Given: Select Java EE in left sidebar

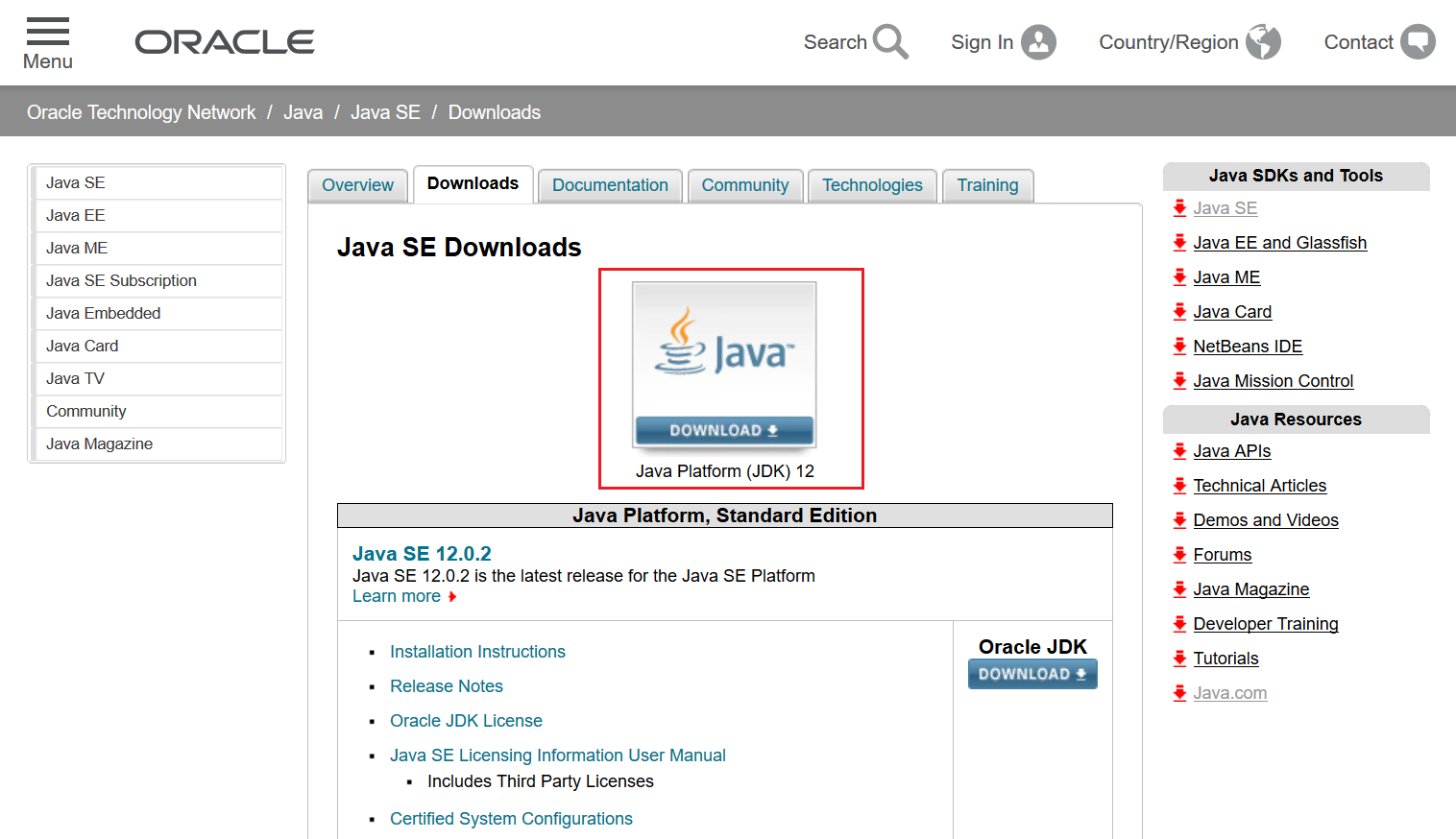Looking at the screenshot, I should 157,215.
